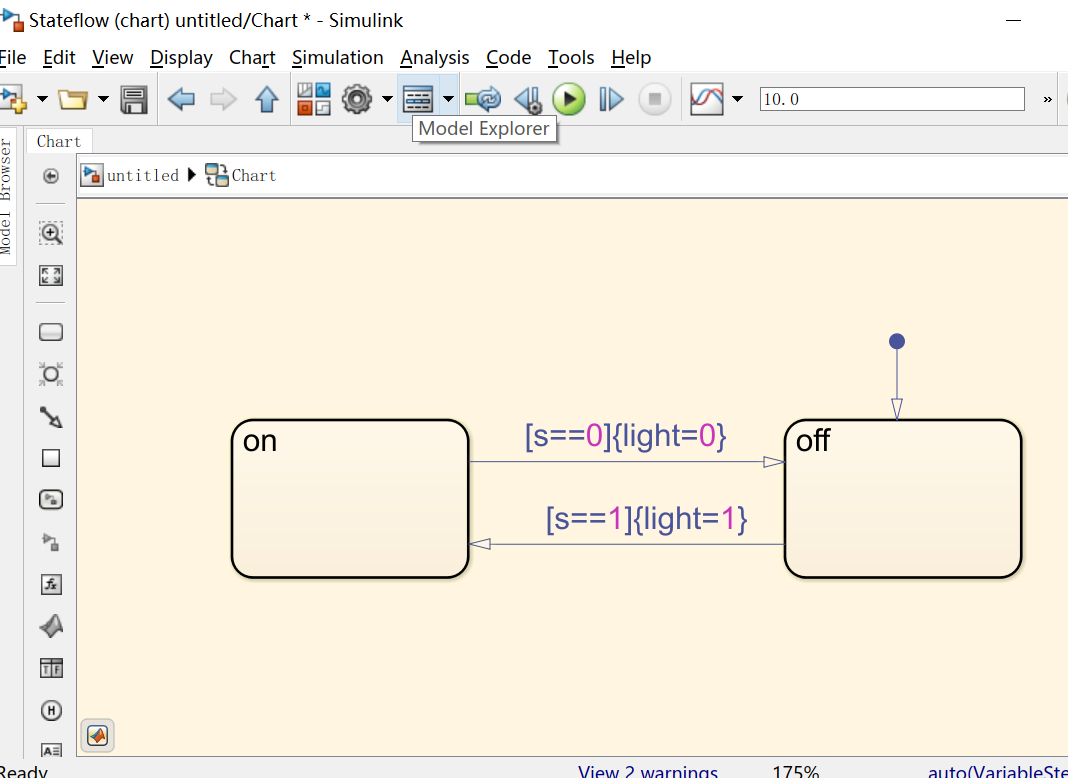Switch to the Chart tab
The height and width of the screenshot is (778, 1068).
[58, 141]
